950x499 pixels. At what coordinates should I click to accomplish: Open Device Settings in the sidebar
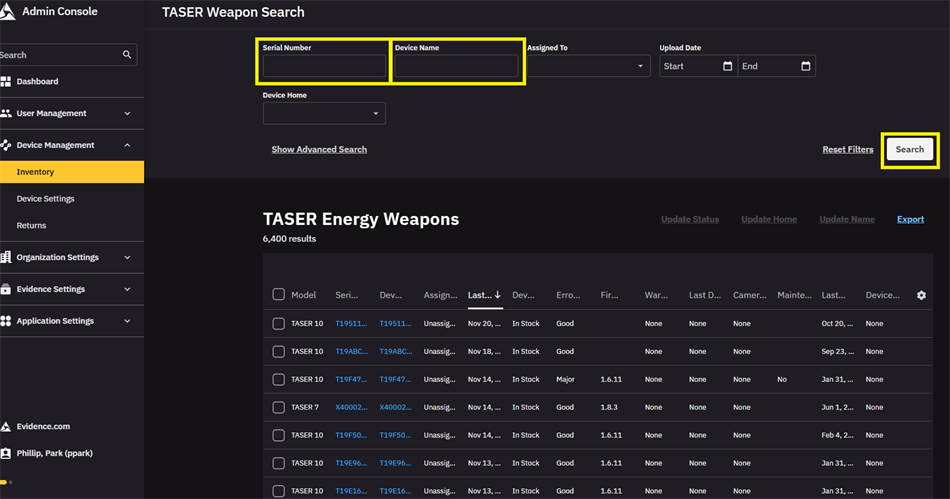46,199
